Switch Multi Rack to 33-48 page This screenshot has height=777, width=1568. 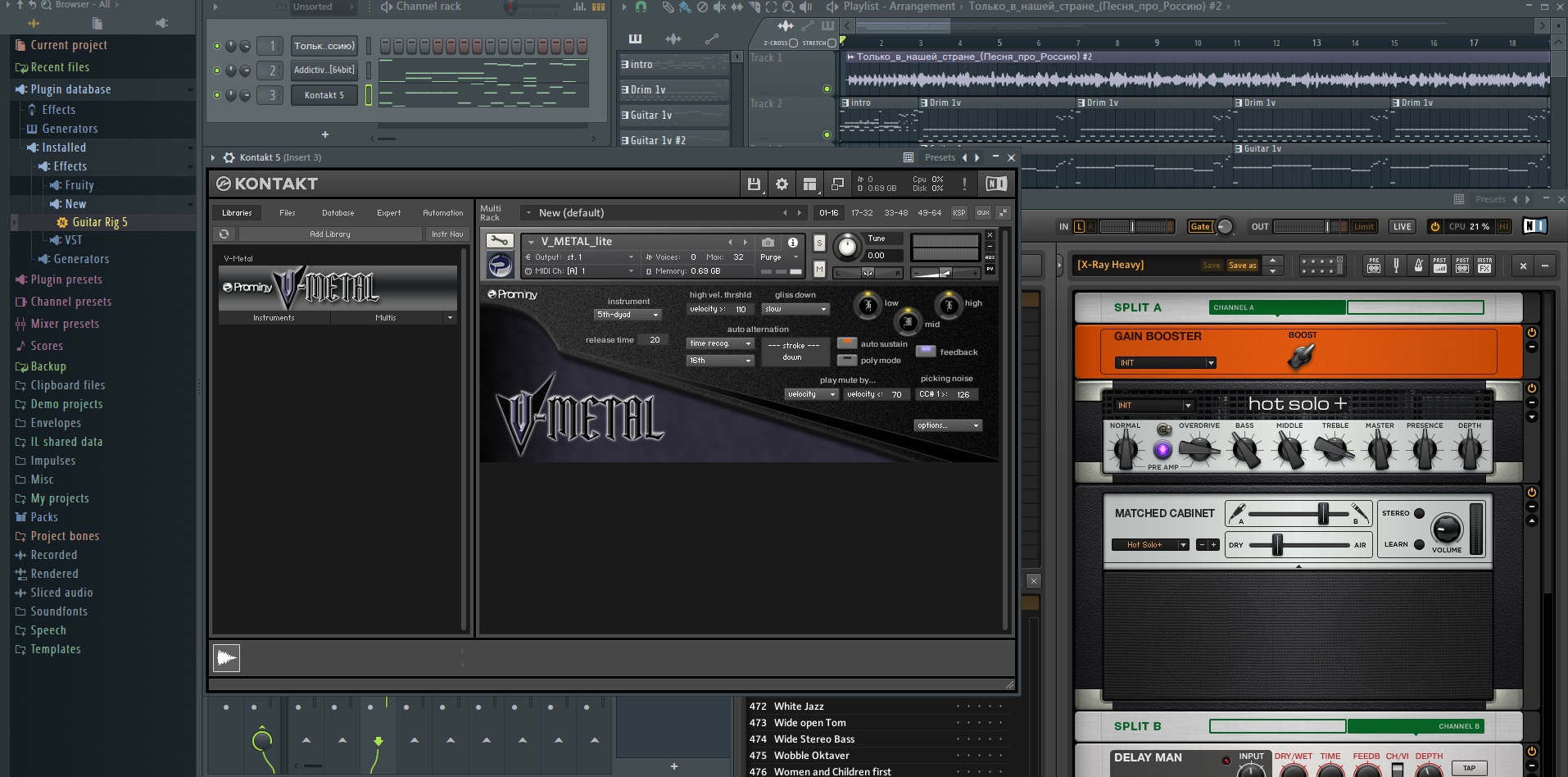point(895,213)
